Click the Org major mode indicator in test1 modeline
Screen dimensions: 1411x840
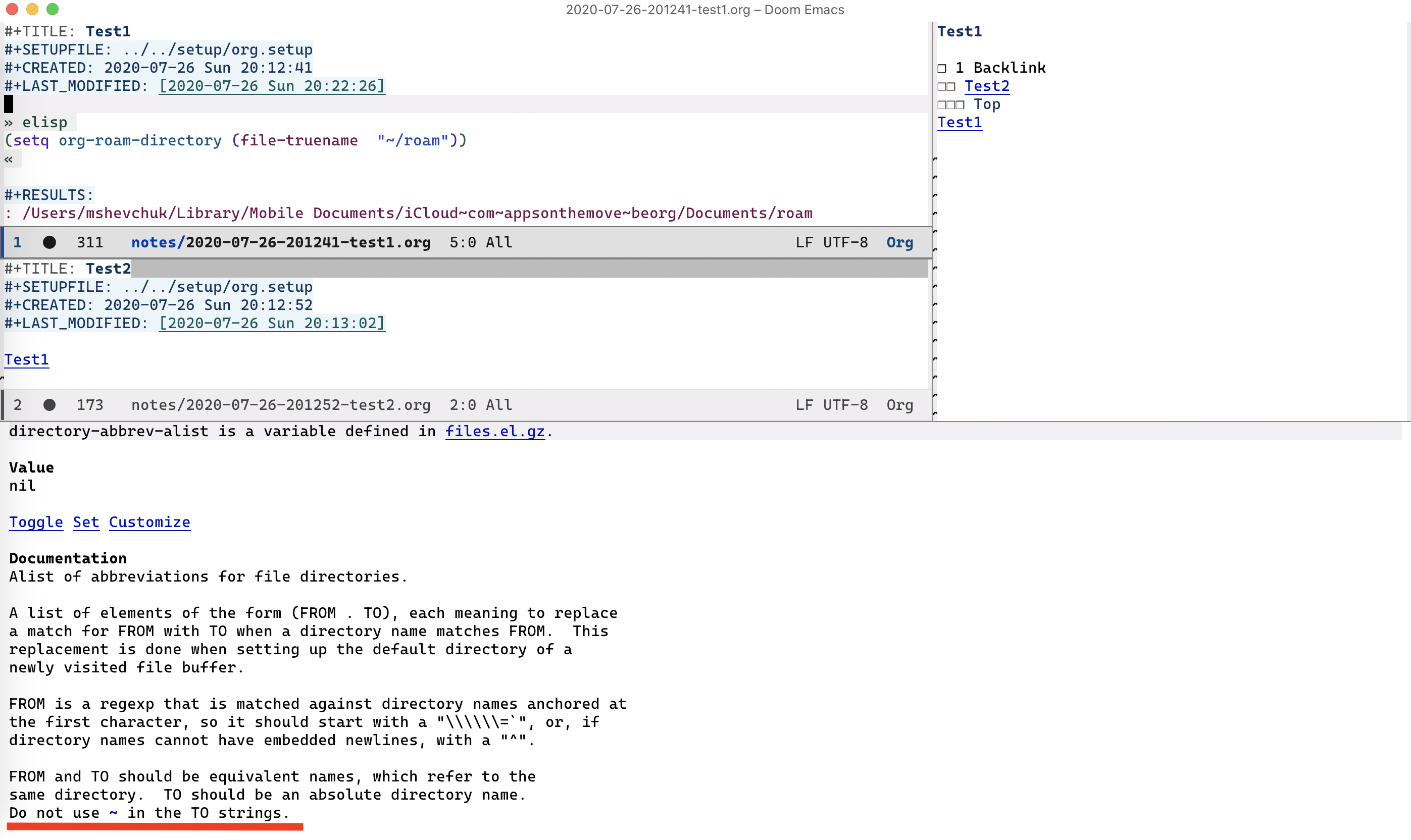click(900, 243)
